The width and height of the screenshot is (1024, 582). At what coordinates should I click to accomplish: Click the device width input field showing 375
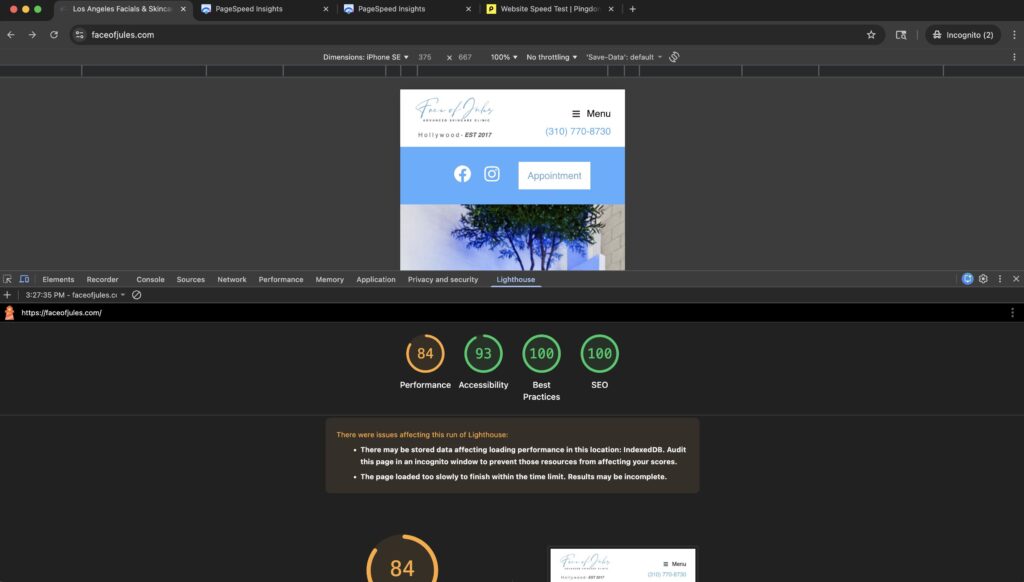pyautogui.click(x=427, y=57)
